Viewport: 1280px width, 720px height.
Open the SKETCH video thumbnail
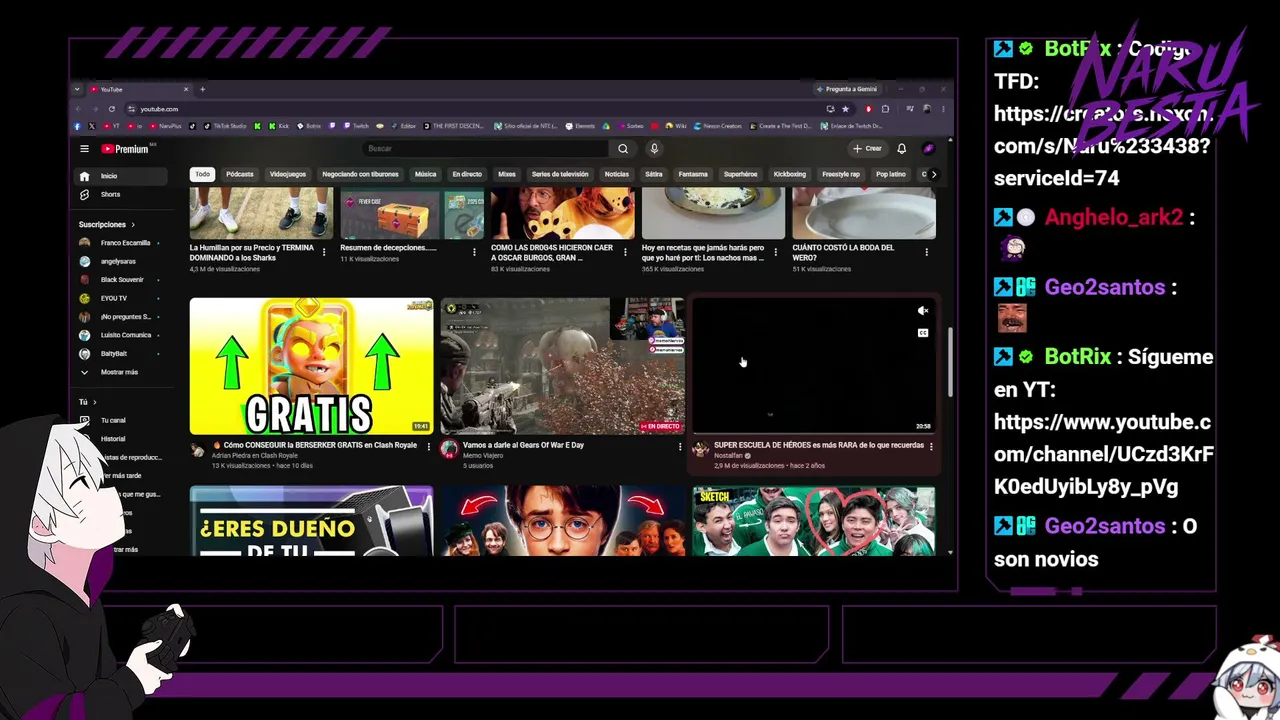click(814, 521)
